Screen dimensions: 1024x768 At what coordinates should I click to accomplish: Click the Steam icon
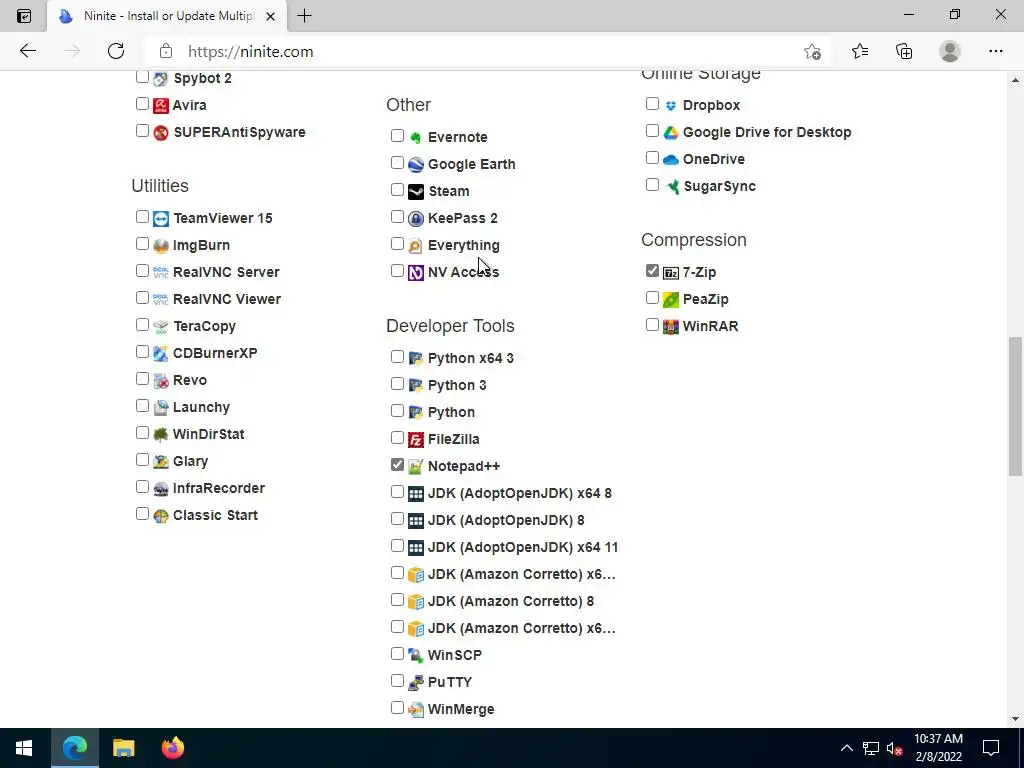[416, 191]
